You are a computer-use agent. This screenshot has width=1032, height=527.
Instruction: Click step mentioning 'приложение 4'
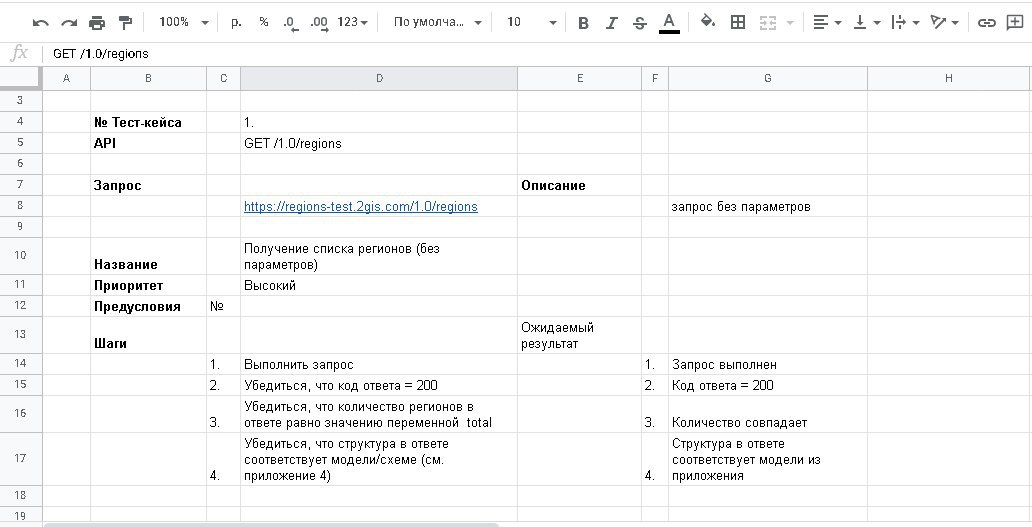[x=379, y=459]
